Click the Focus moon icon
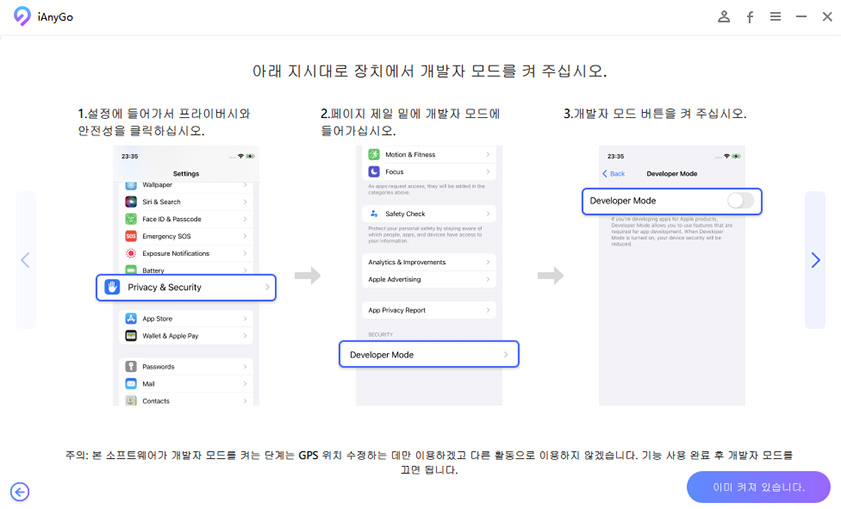This screenshot has height=509, width=841. coord(374,172)
